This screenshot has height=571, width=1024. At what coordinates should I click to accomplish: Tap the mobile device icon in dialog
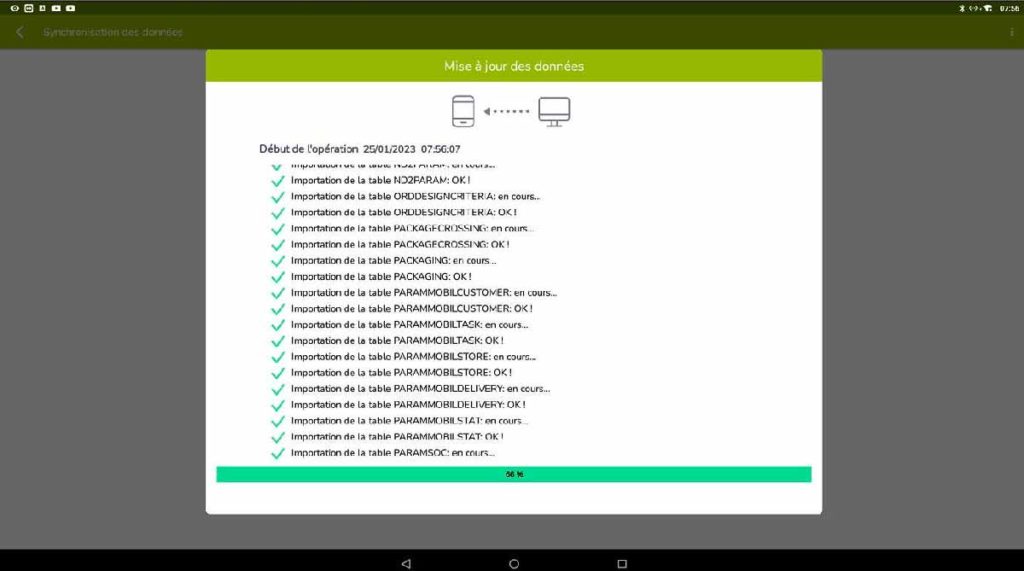tap(463, 111)
